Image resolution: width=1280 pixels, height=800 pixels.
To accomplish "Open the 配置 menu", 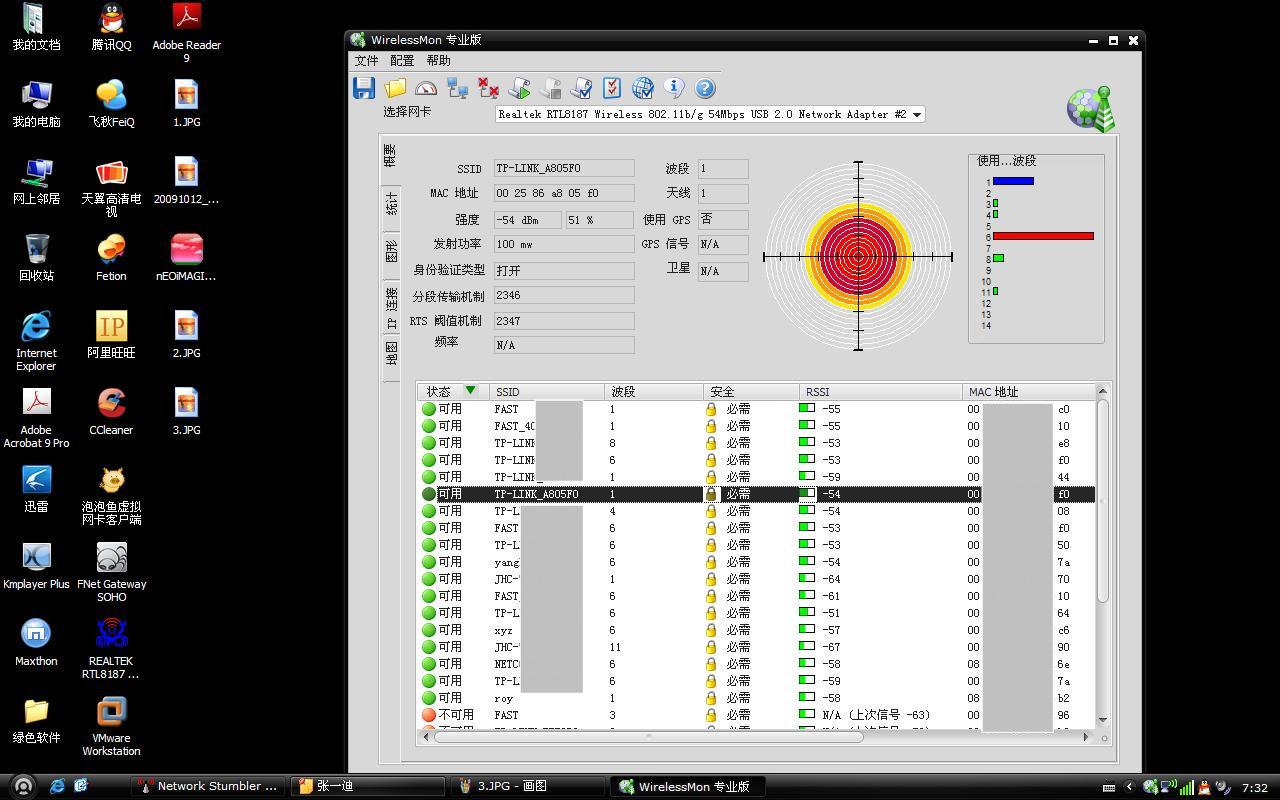I will pos(402,61).
